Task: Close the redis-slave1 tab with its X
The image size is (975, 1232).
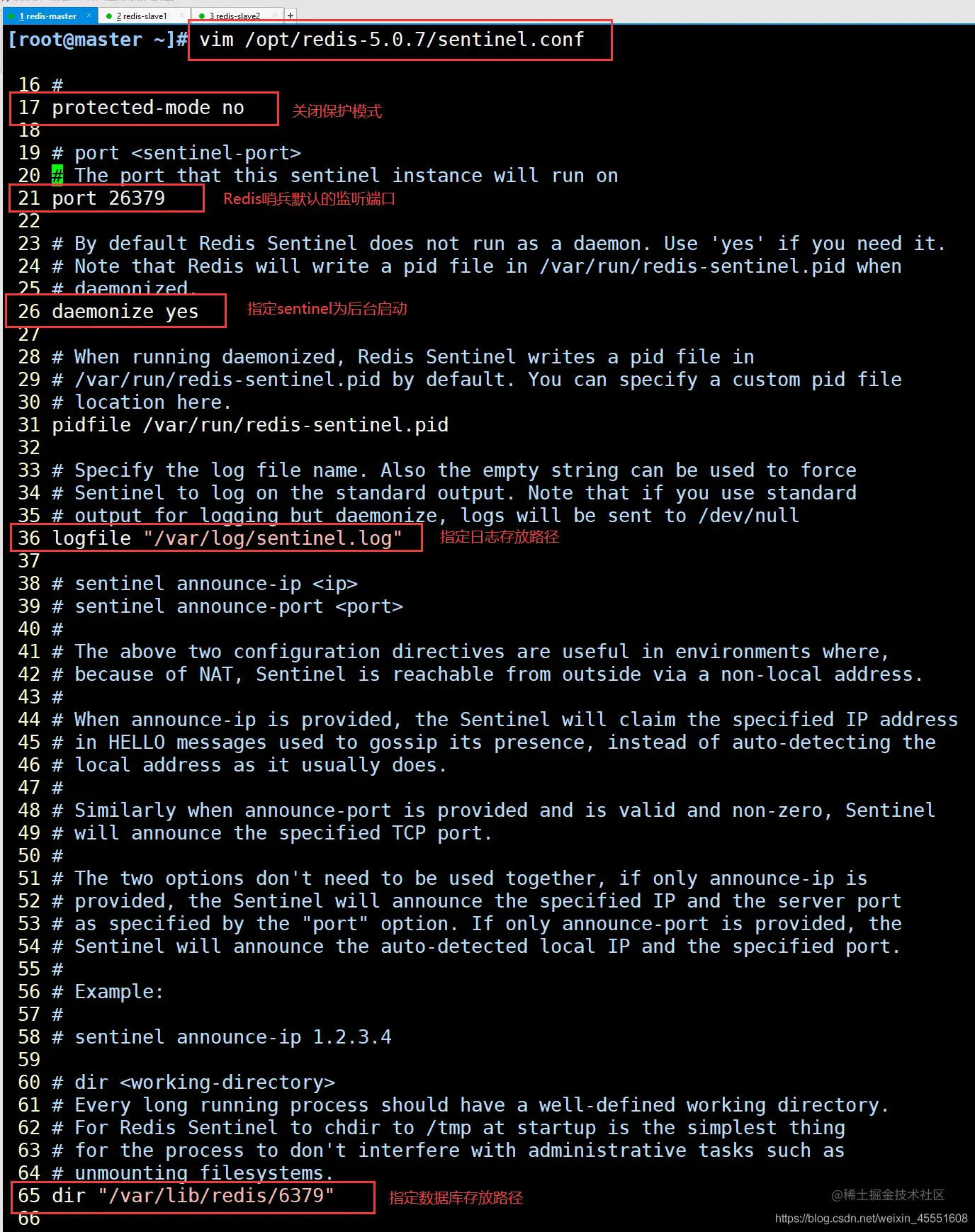Action: coord(181,16)
